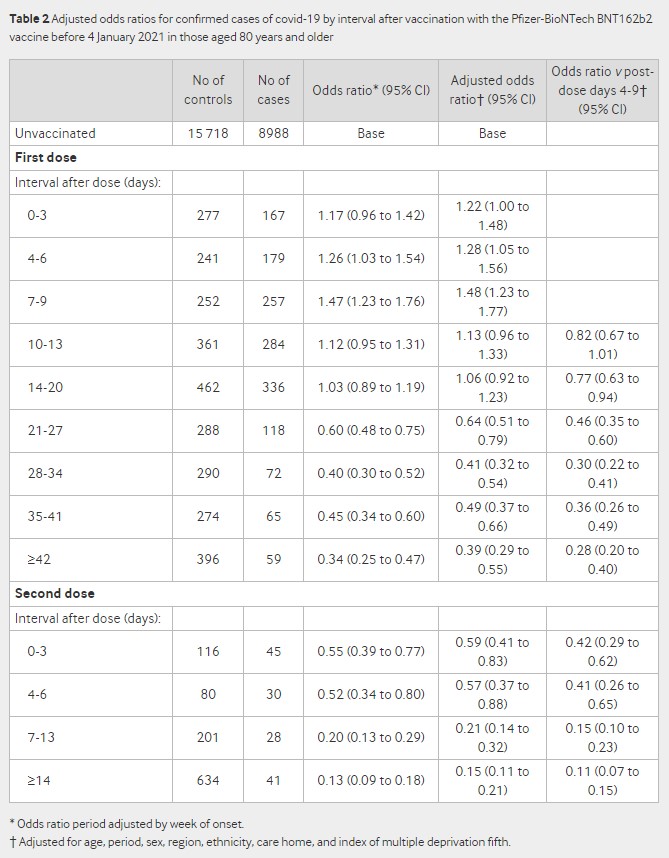Viewport: 669px width, 858px height.
Task: Click odds ratio cell 1.47 (1.23 to 1.76)
Action: [x=371, y=302]
